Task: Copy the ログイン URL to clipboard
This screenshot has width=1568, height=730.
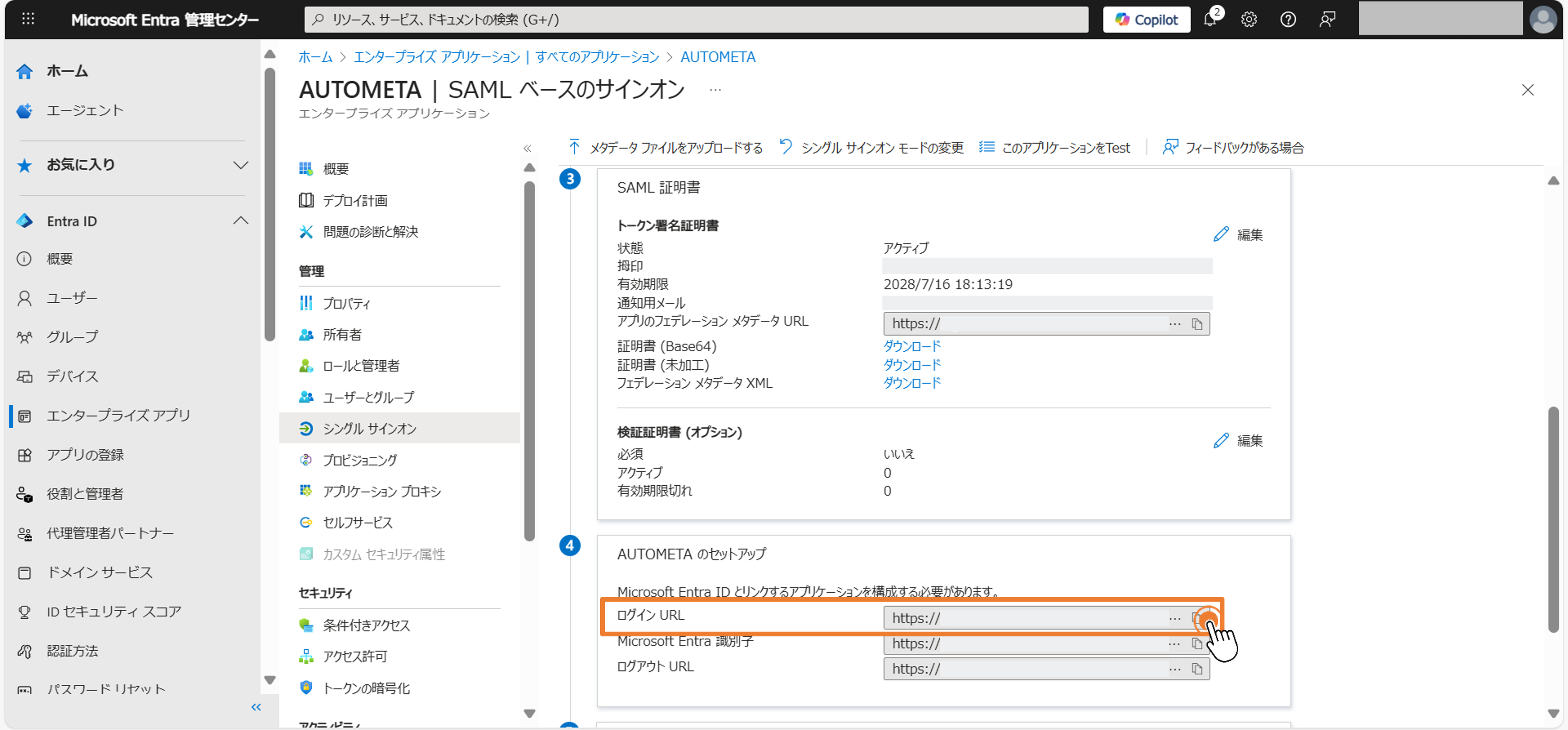Action: pos(1198,618)
